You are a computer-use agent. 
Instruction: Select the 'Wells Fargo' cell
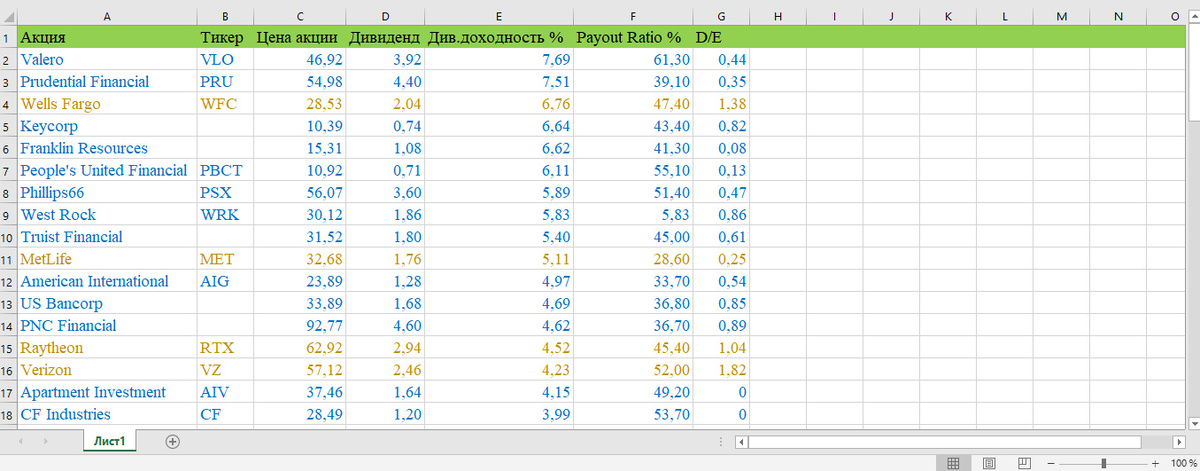[107, 104]
